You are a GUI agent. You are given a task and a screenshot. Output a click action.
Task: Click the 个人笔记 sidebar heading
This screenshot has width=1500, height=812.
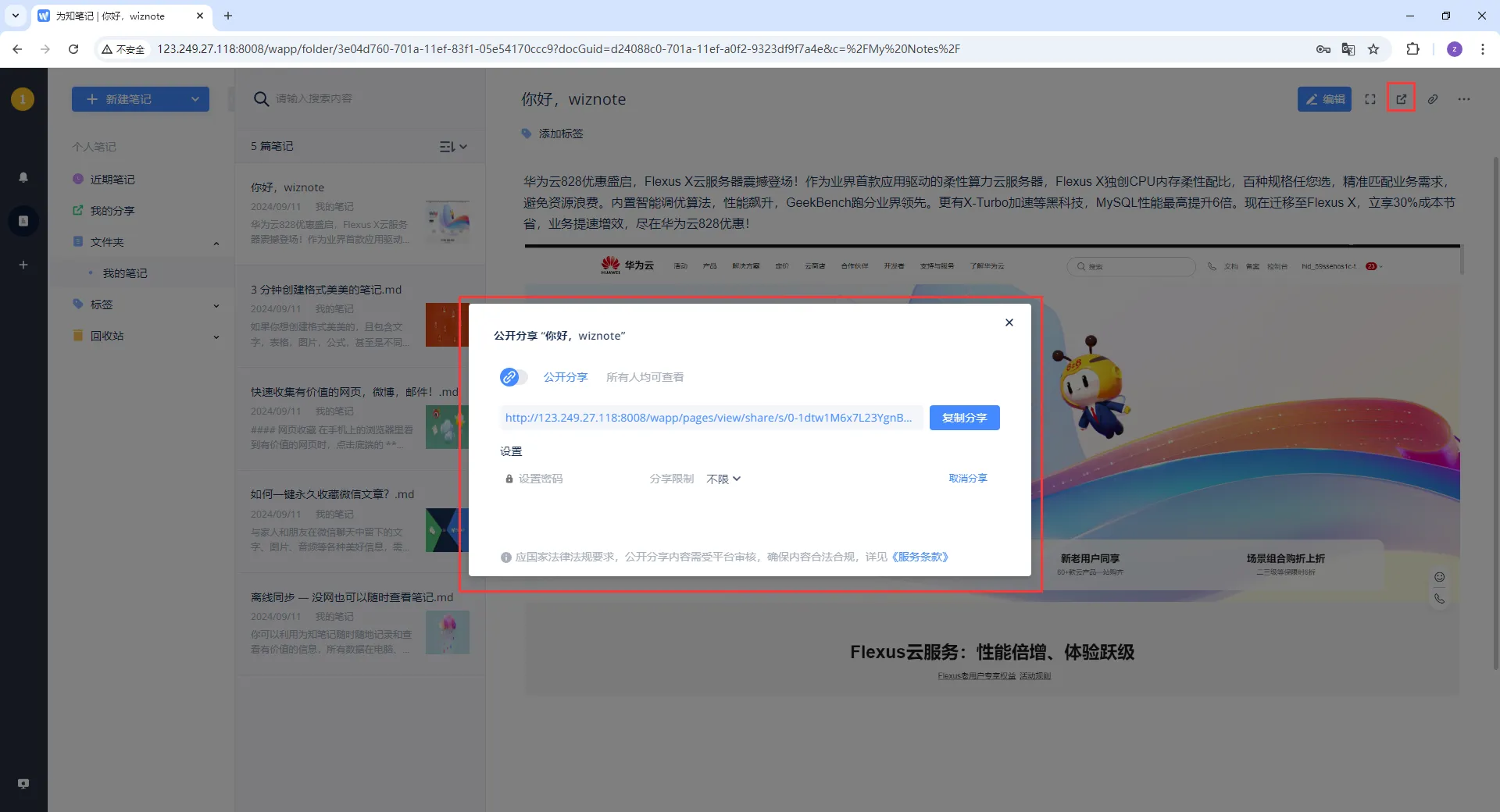[94, 147]
